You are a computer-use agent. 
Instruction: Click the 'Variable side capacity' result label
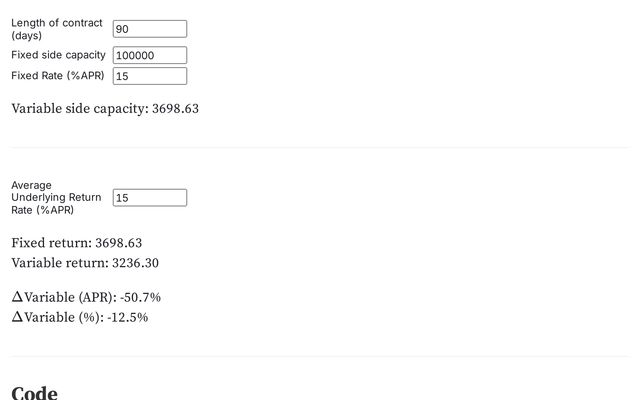78,108
